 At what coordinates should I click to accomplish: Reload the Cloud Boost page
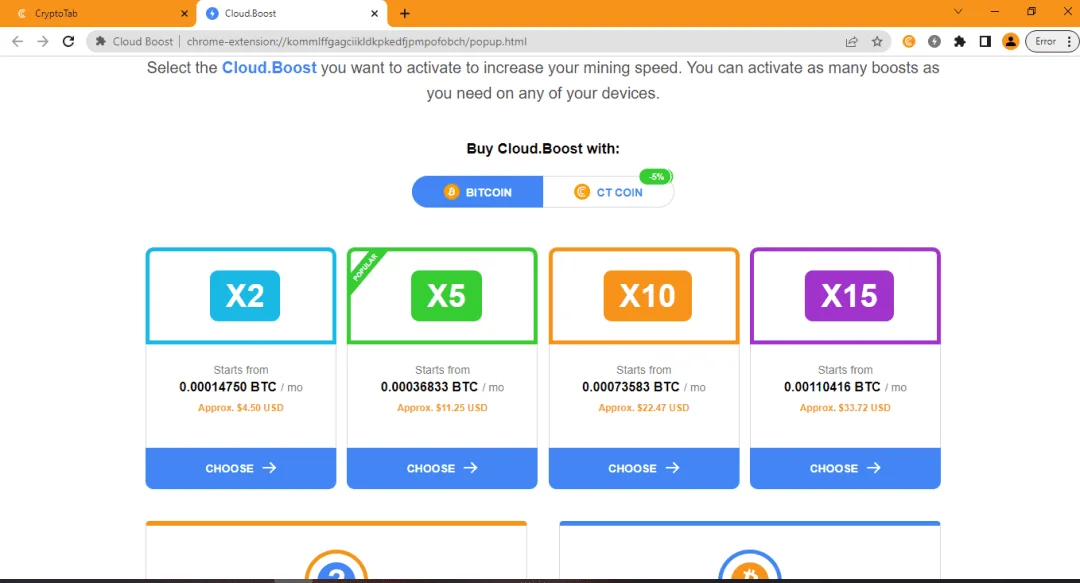[x=68, y=41]
